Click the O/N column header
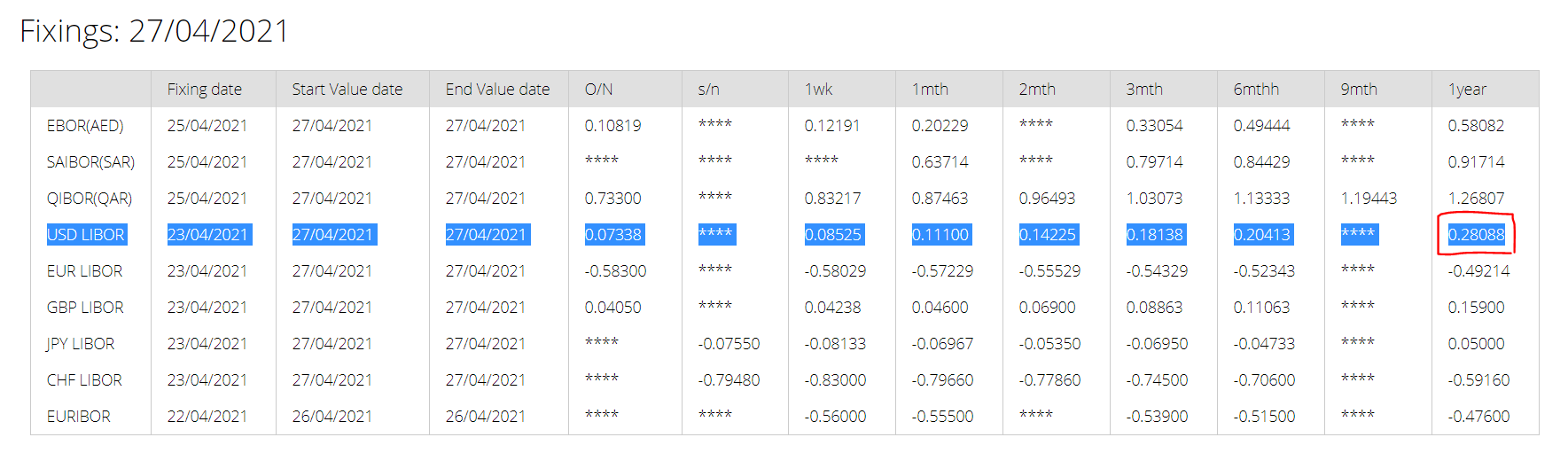The image size is (1568, 453). (598, 90)
